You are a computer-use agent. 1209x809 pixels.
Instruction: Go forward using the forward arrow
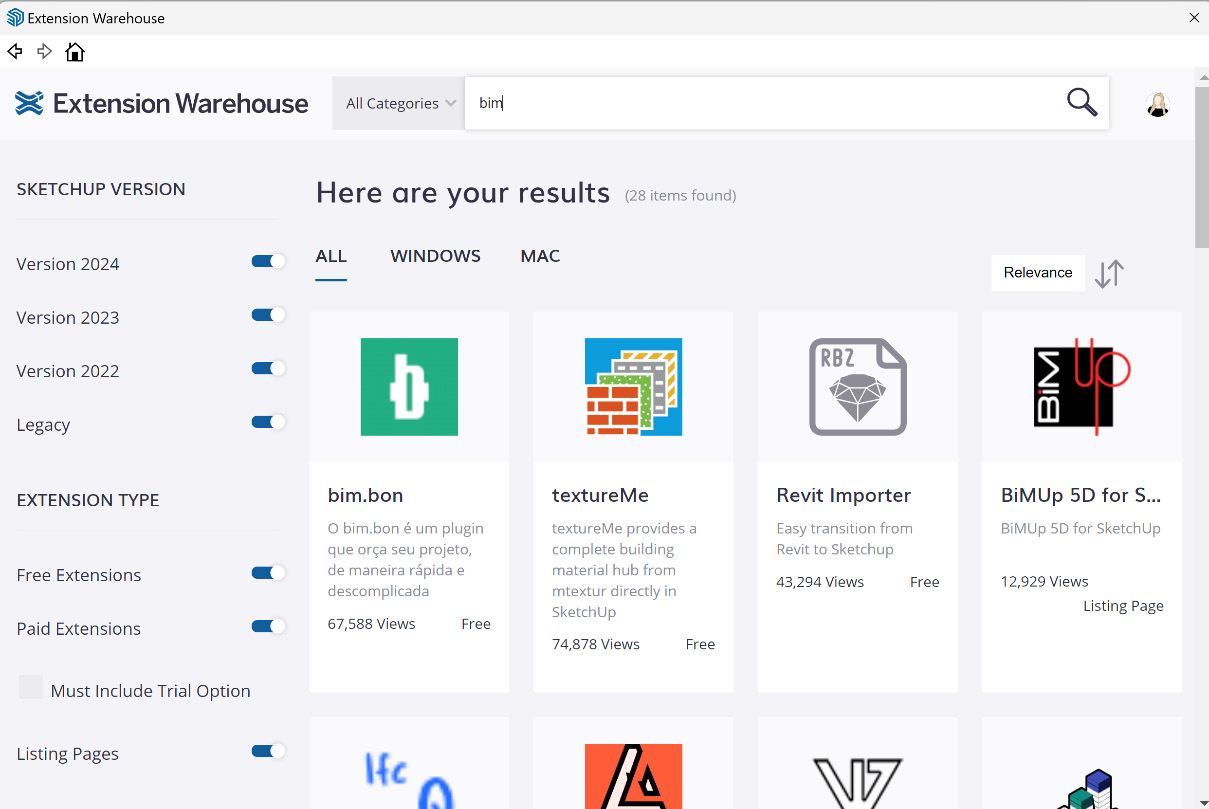(x=44, y=51)
